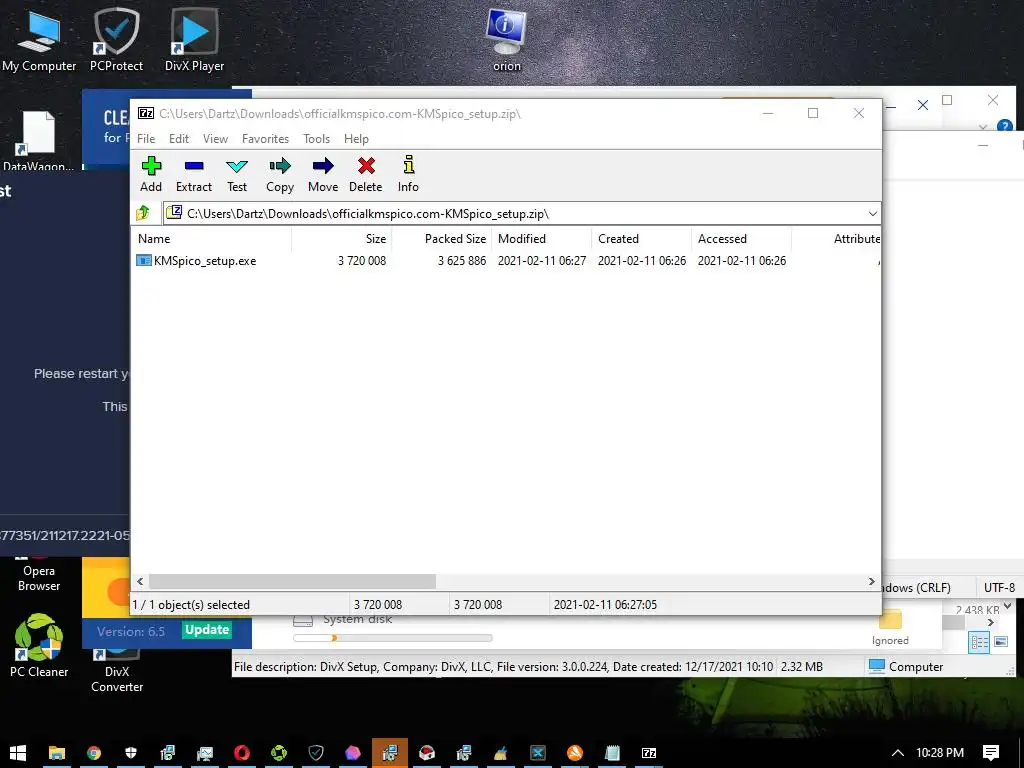Image resolution: width=1024 pixels, height=768 pixels.
Task: Click the scroll-right arrow in the file list
Action: (872, 581)
